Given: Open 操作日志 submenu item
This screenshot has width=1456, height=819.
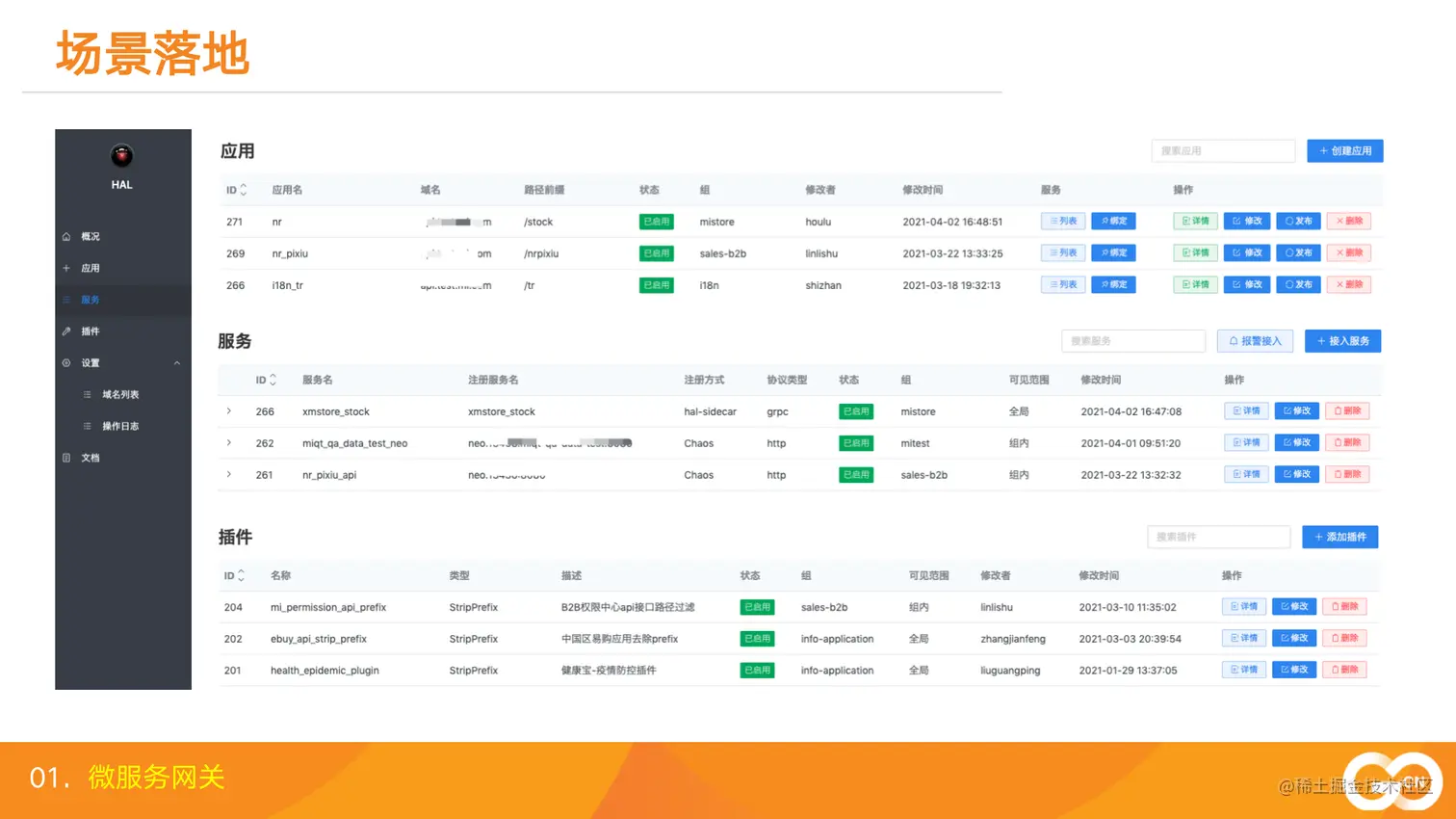Looking at the screenshot, I should tap(122, 426).
